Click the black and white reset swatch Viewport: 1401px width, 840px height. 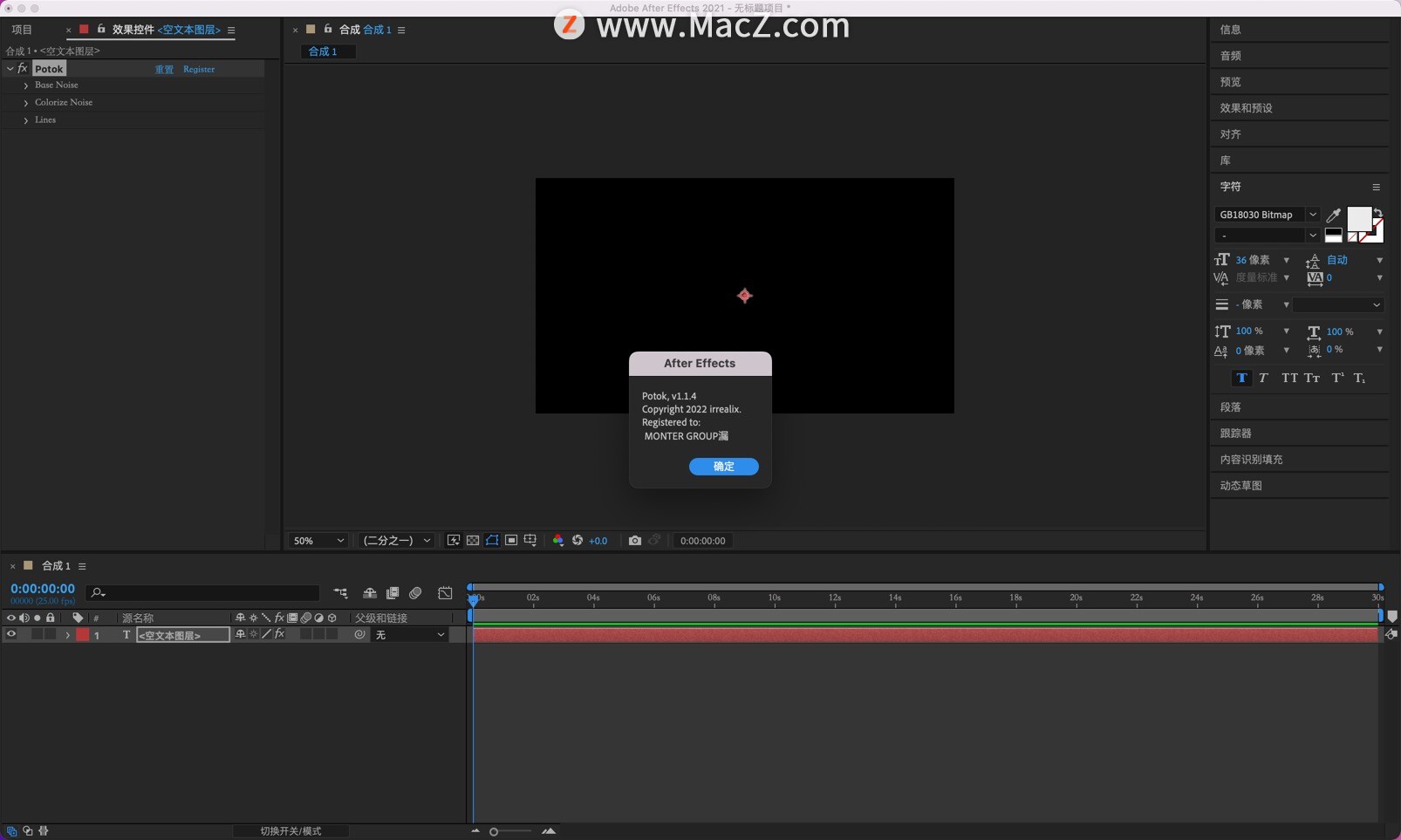tap(1333, 235)
